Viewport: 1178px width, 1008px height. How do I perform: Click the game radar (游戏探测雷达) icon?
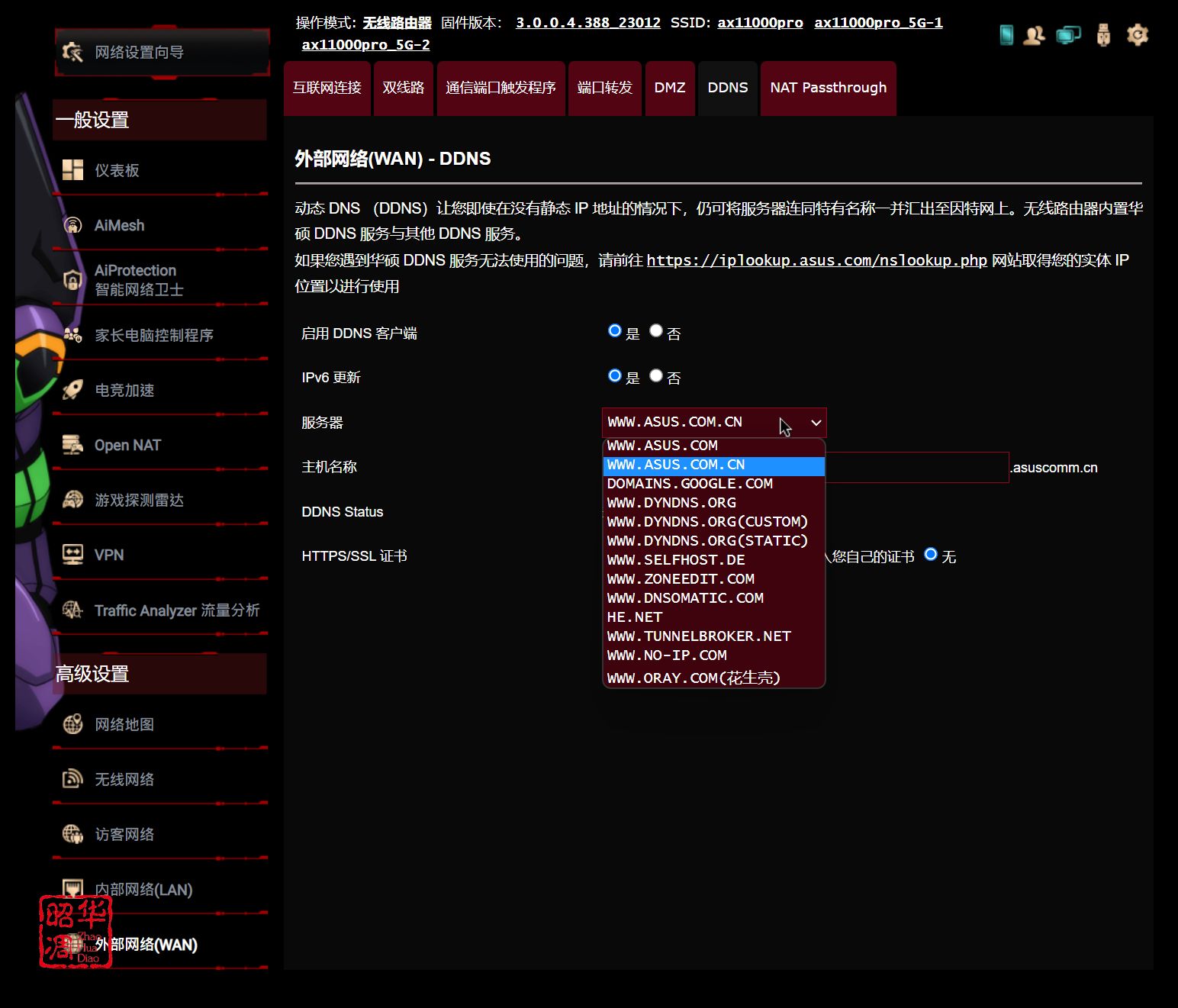click(x=72, y=500)
